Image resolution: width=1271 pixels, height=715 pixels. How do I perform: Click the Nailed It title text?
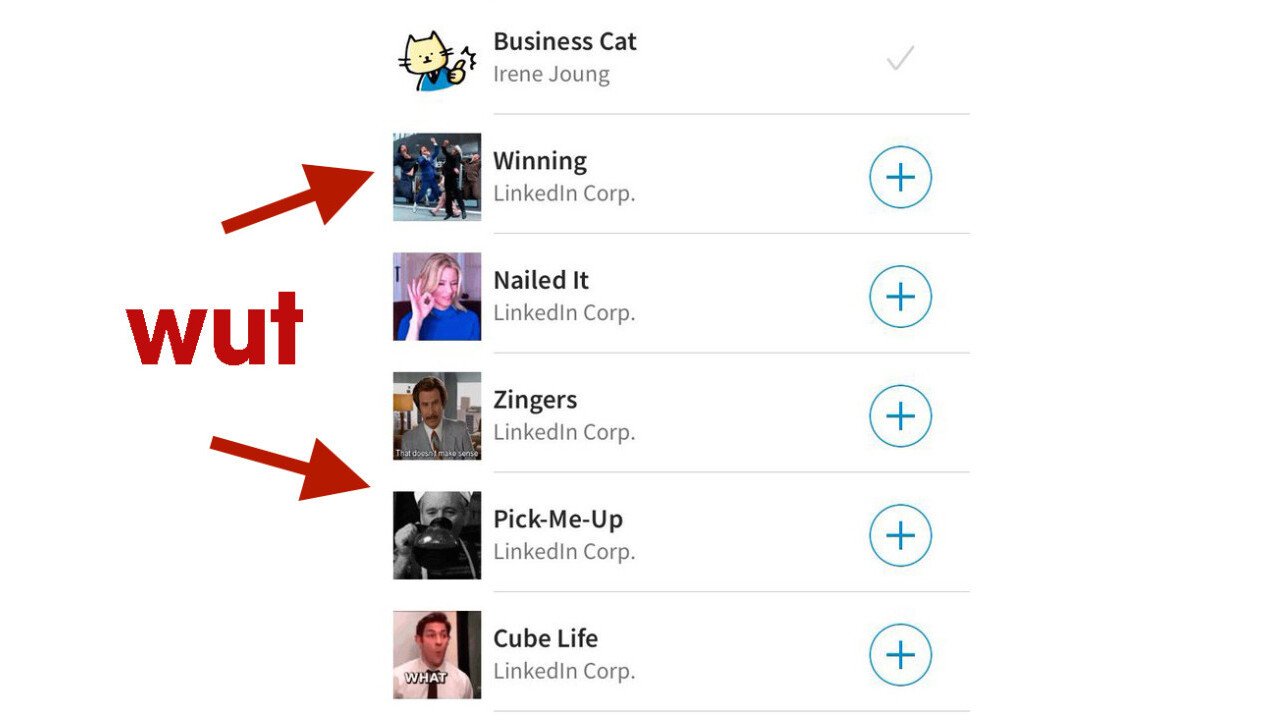click(541, 280)
